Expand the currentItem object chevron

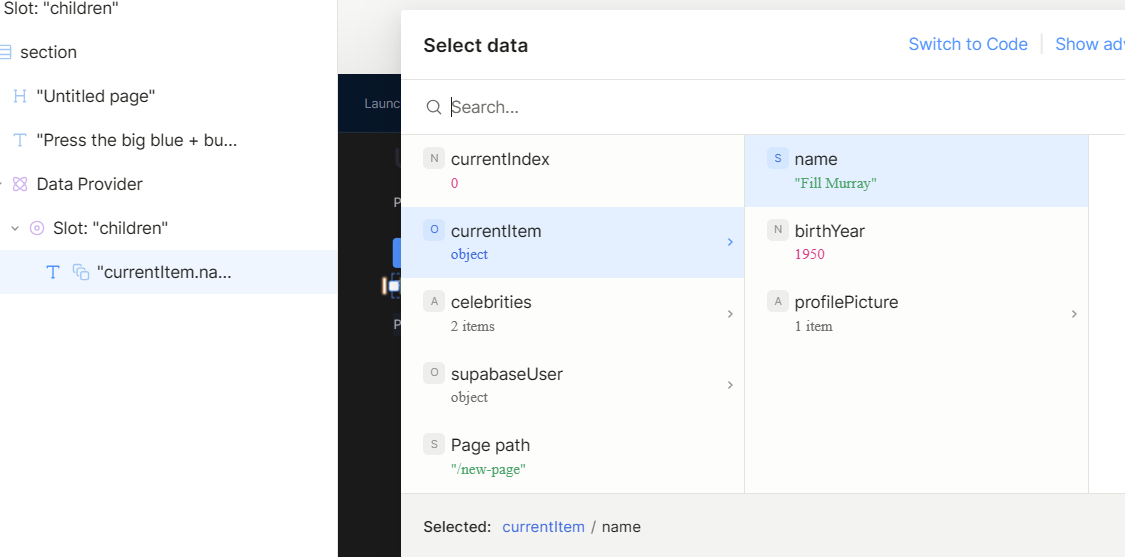730,242
